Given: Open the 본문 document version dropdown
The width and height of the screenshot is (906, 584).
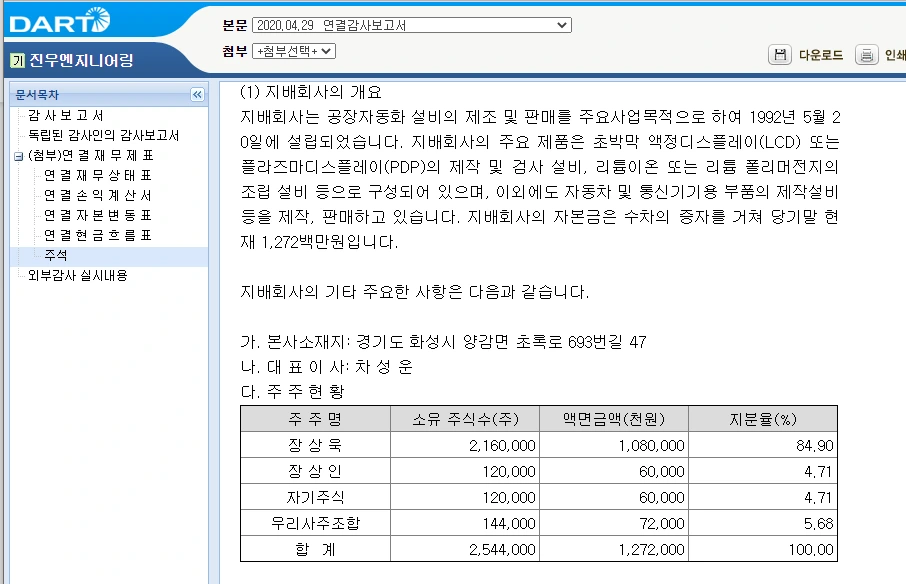Looking at the screenshot, I should (560, 25).
